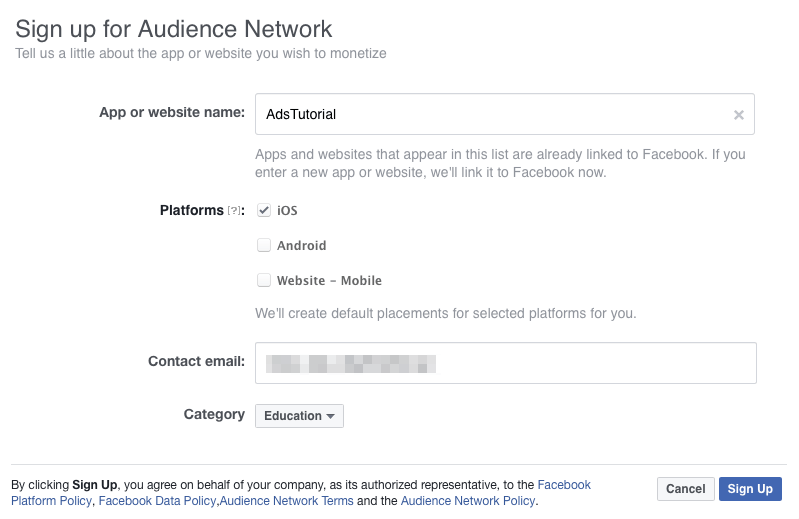Screen dimensions: 799x519
Task: Focus the App or website name field
Action: pos(490,115)
